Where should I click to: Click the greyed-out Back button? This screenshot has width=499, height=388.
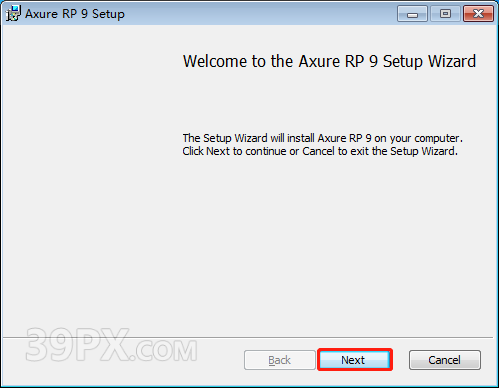[280, 360]
